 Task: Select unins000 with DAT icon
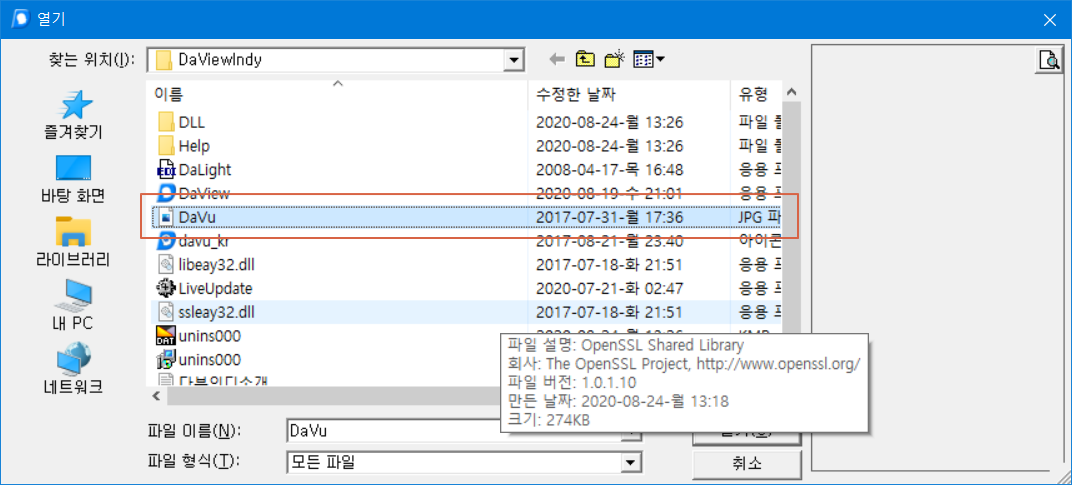(x=199, y=336)
